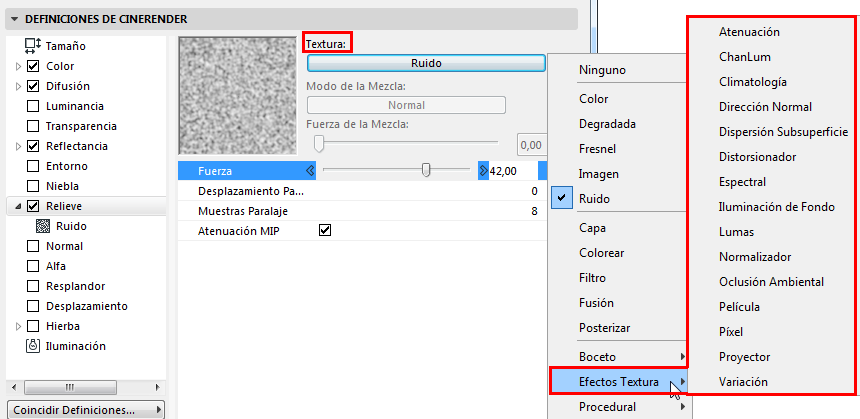Enable the Luminancia checkbox
This screenshot has width=860, height=419.
(x=33, y=106)
